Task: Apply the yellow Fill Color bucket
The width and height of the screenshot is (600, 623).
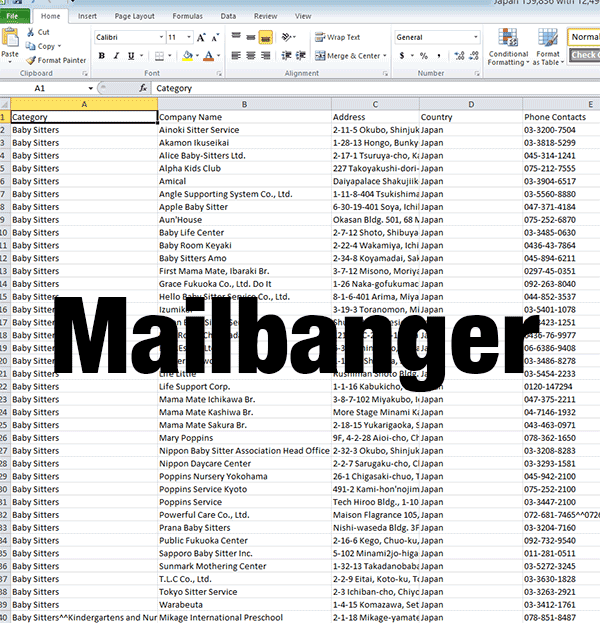Action: 188,56
